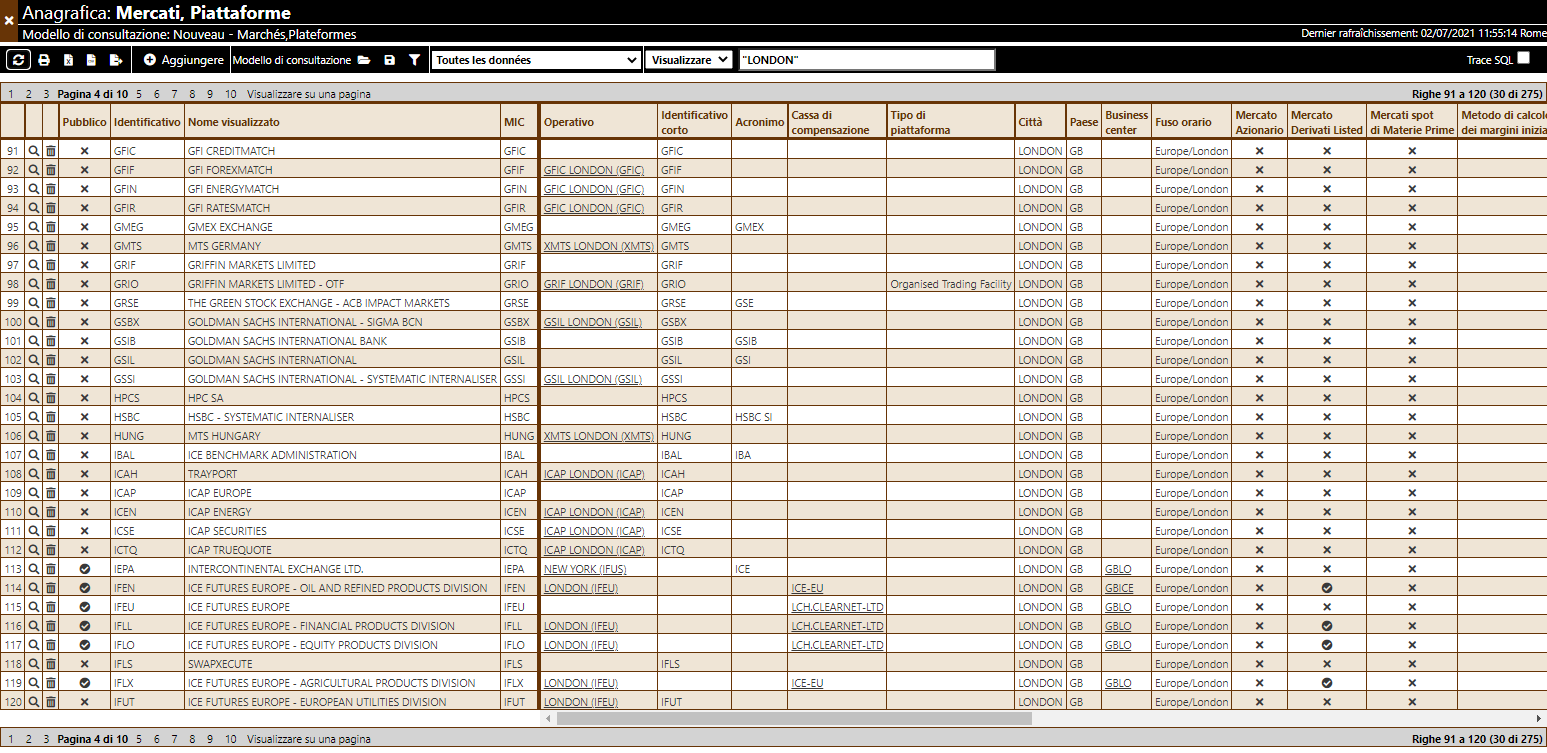Click Visualizzare su una pagina in lower pager
This screenshot has height=753, width=1547.
coord(309,739)
